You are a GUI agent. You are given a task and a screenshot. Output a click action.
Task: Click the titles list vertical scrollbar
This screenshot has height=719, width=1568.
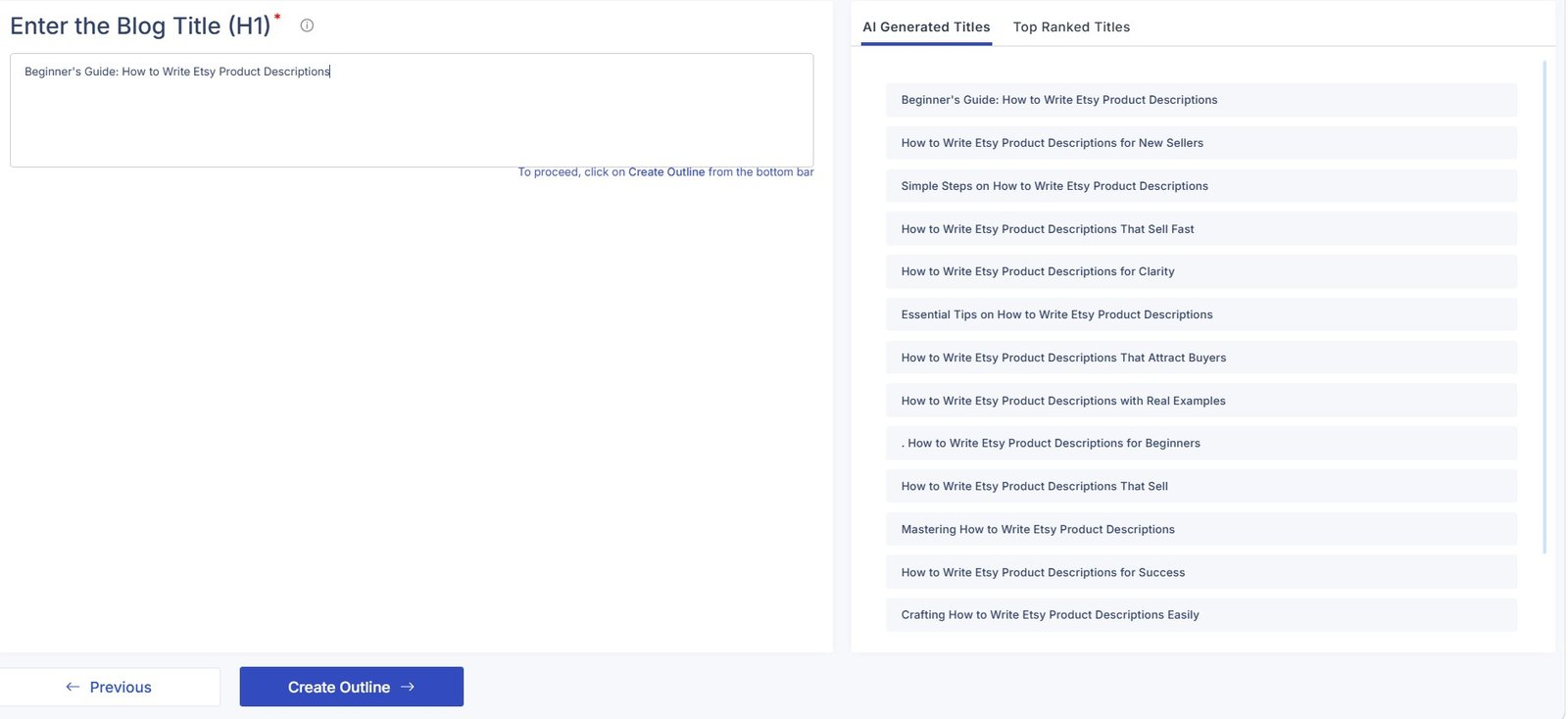(x=1544, y=308)
